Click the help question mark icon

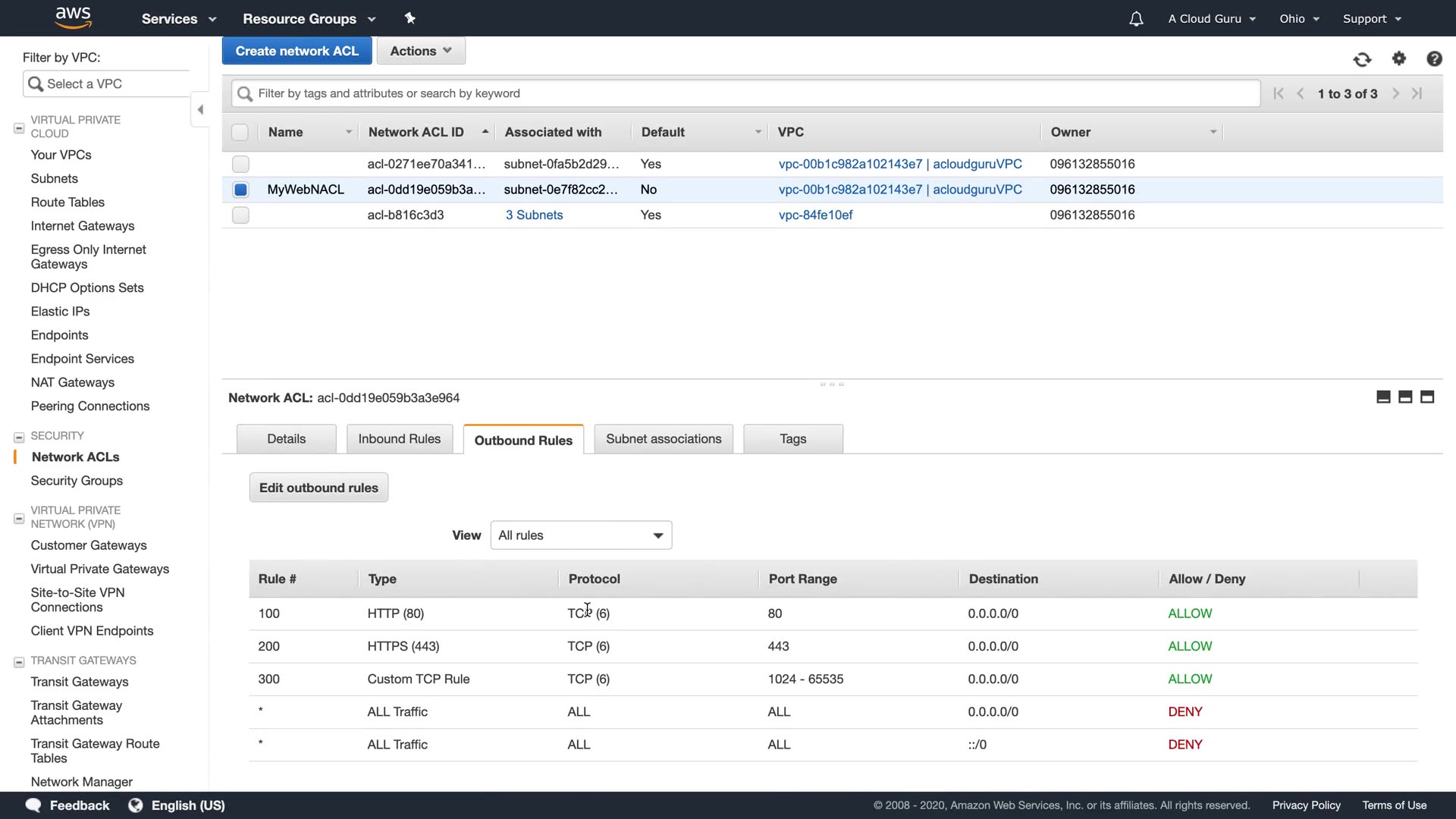pyautogui.click(x=1434, y=58)
